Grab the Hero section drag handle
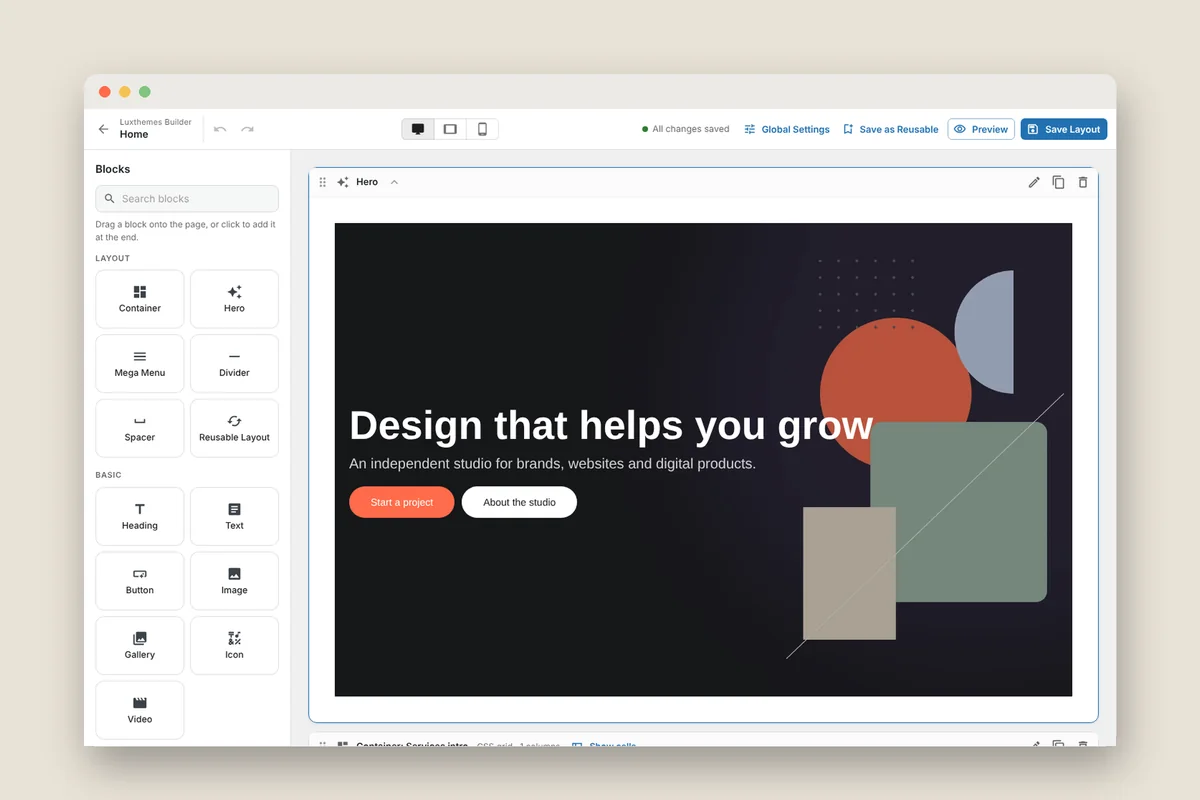This screenshot has width=1200, height=800. tap(322, 182)
